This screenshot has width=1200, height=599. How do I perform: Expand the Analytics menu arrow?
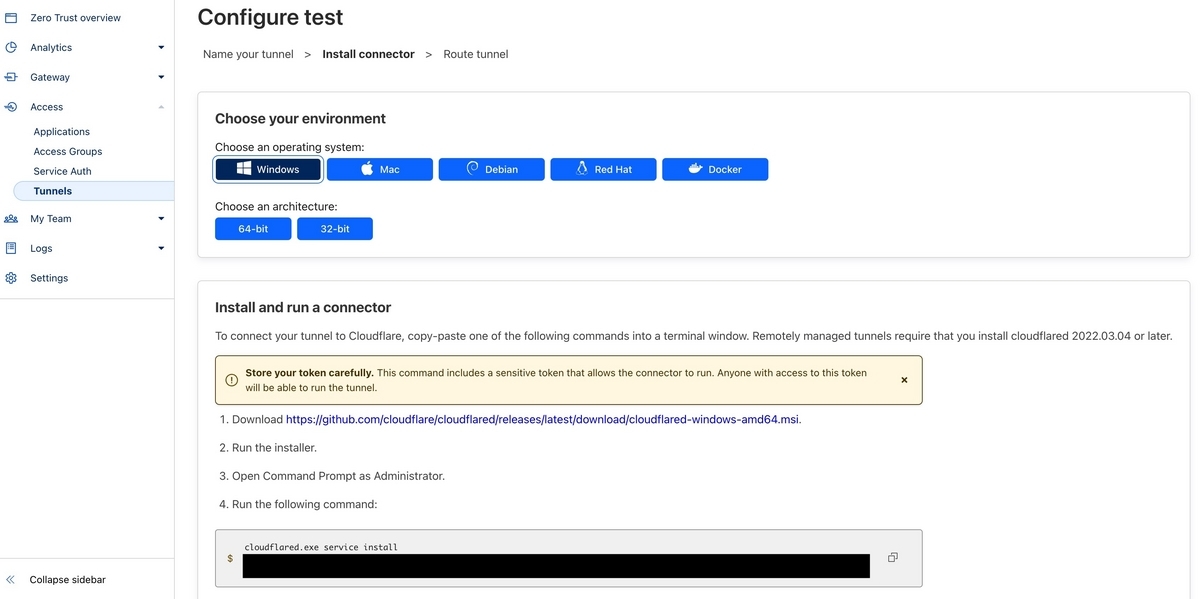(161, 47)
